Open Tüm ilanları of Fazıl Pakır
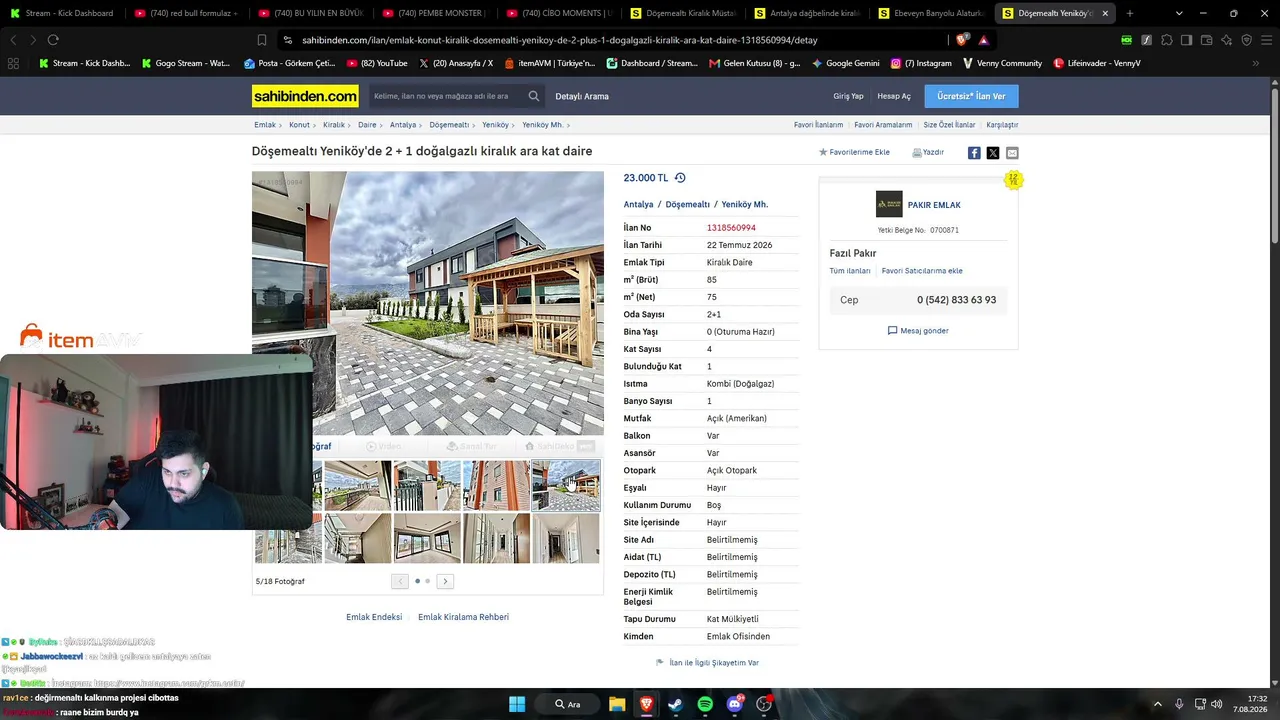This screenshot has width=1280, height=720. click(850, 271)
